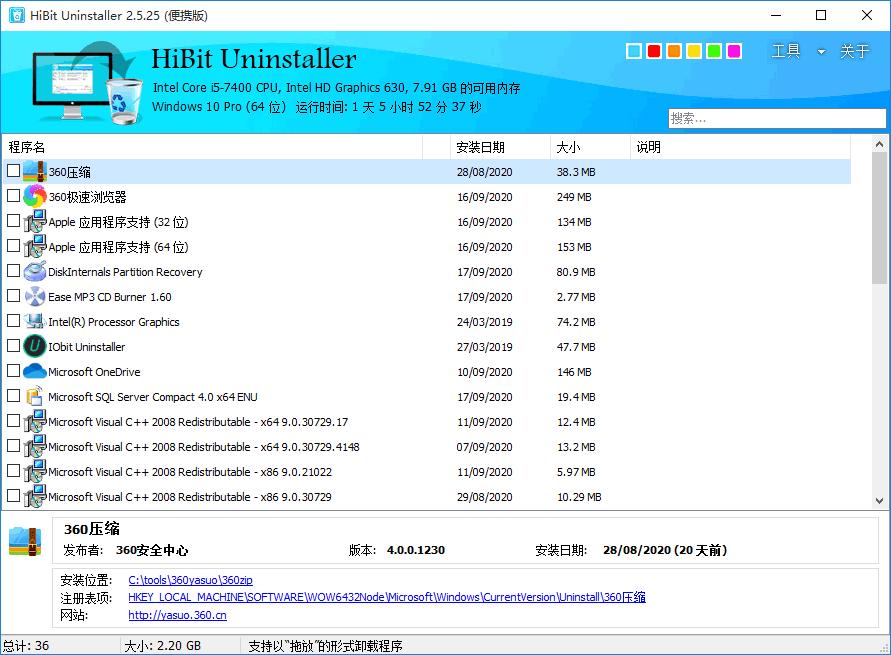Click the Apple 应用程序支持 (64 位) icon
This screenshot has width=891, height=655.
tap(35, 247)
